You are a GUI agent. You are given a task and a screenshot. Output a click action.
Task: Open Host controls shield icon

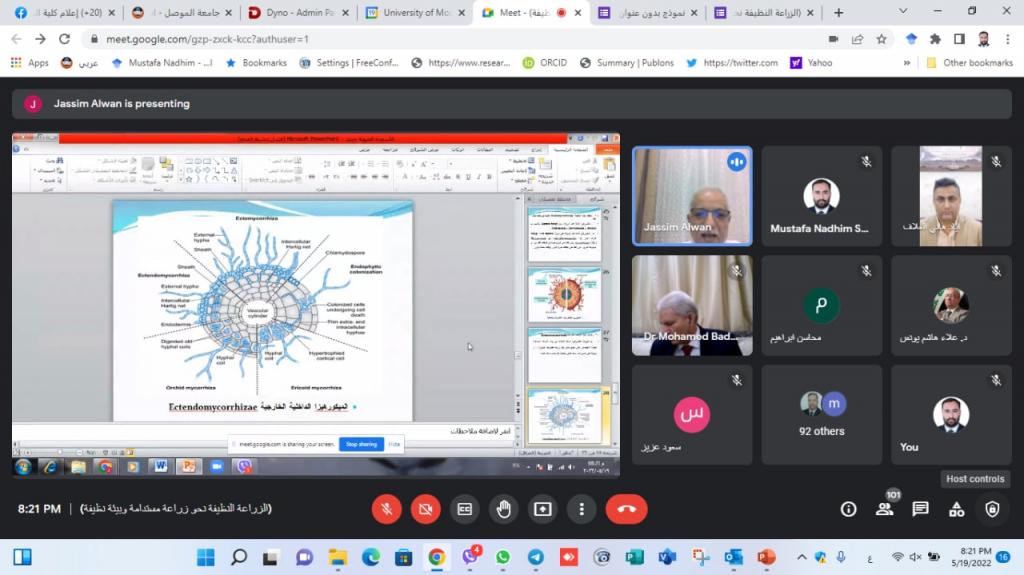point(992,509)
